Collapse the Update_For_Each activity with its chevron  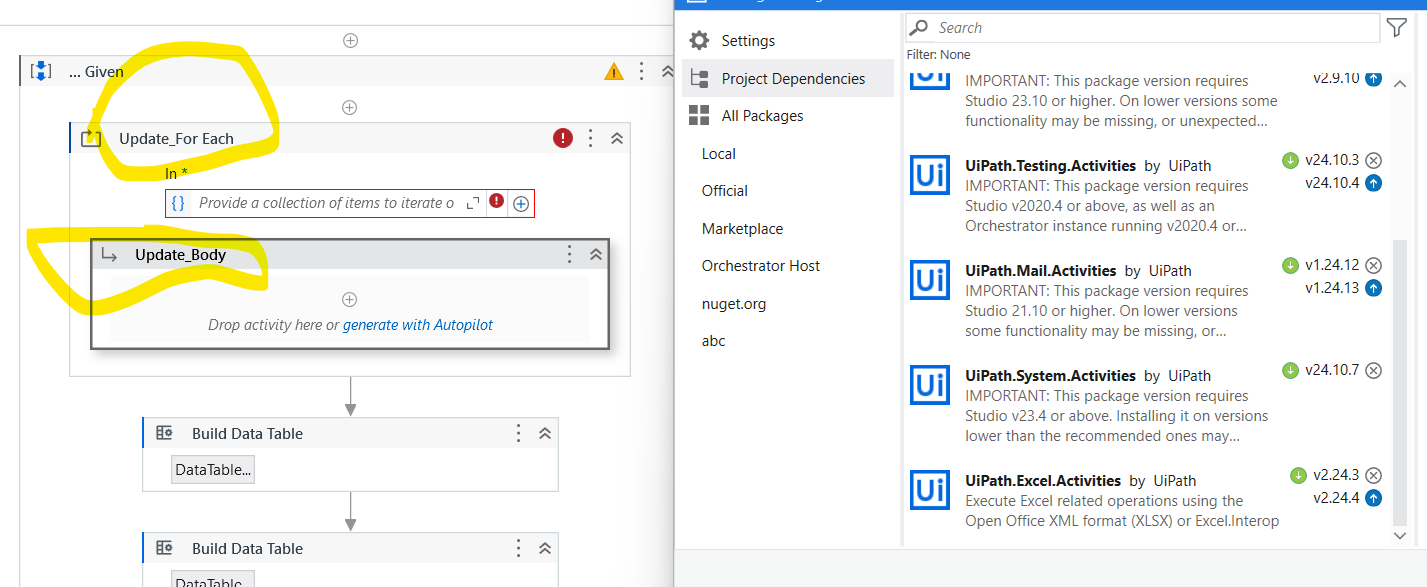tap(617, 138)
